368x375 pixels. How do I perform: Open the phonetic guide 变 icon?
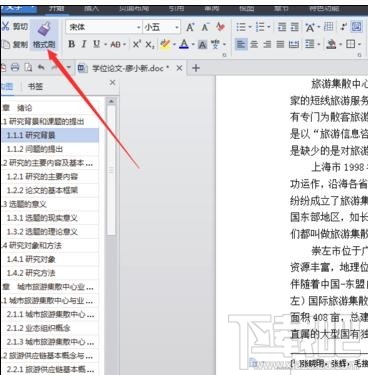216,44
